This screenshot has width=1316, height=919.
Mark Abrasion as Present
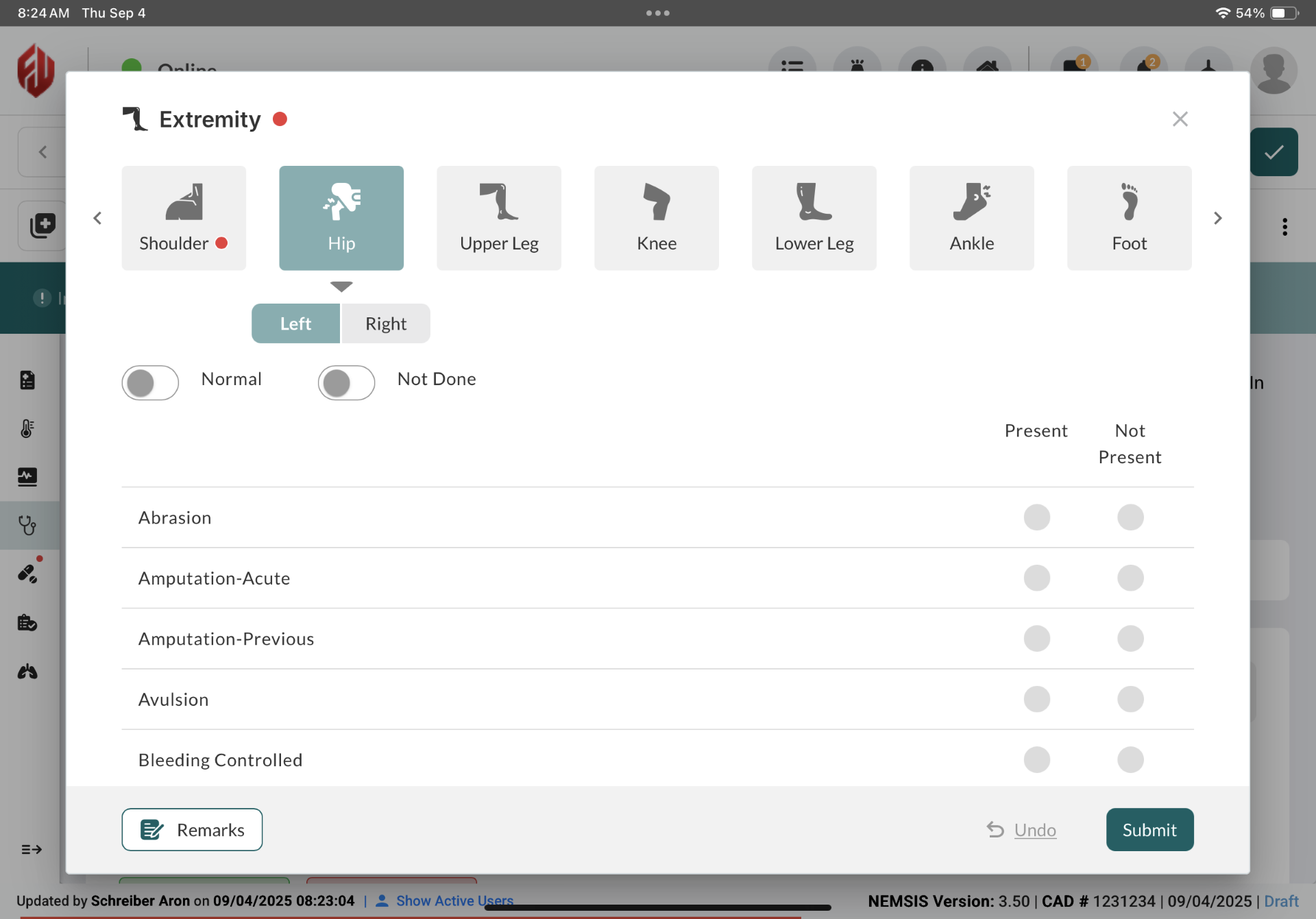tap(1036, 517)
